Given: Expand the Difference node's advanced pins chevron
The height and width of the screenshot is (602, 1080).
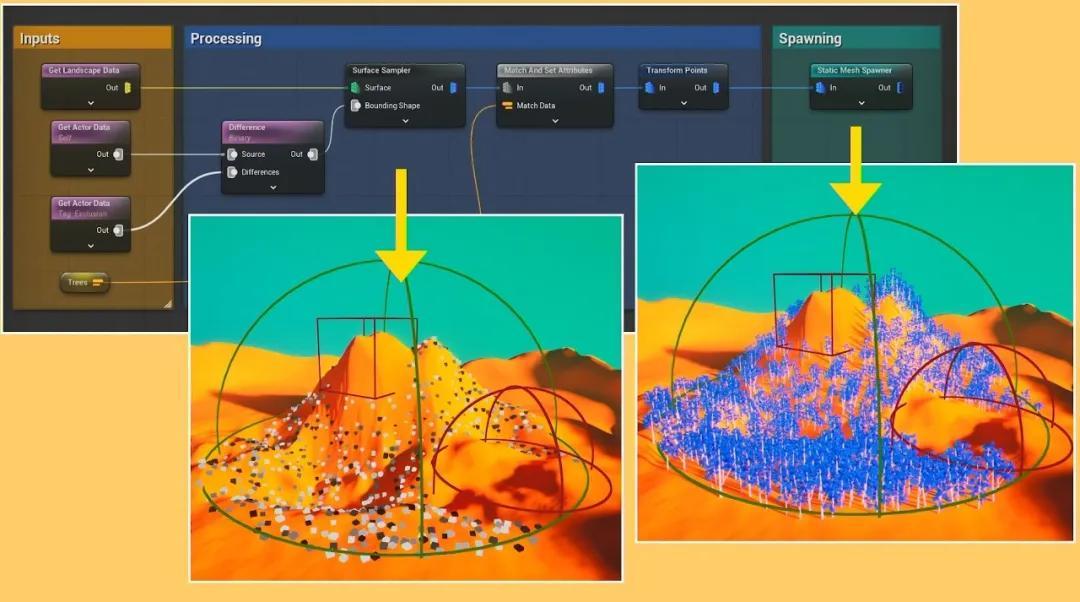Looking at the screenshot, I should coord(273,187).
